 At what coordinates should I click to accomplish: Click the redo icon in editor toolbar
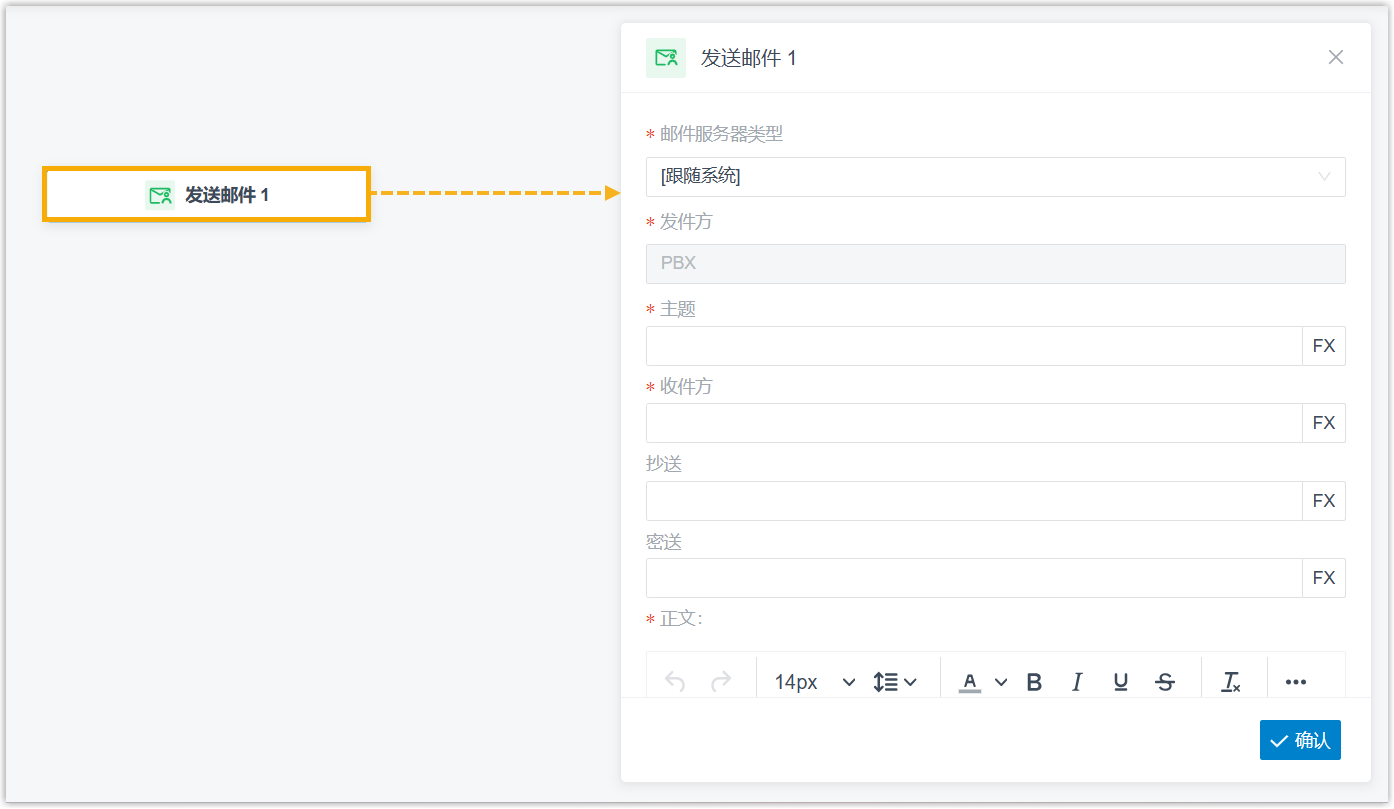pos(720,682)
